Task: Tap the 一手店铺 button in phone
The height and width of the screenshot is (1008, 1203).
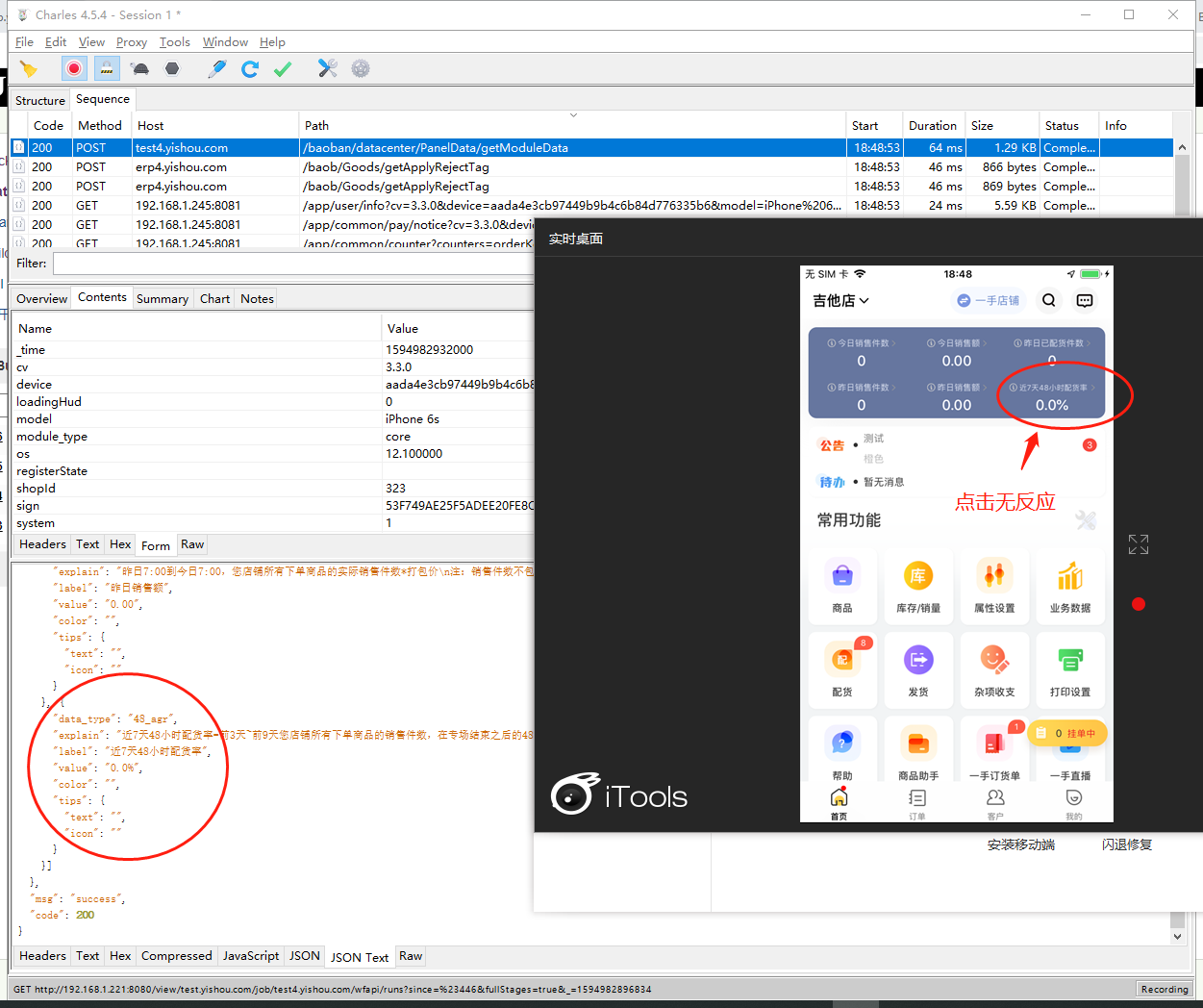Action: tap(989, 301)
